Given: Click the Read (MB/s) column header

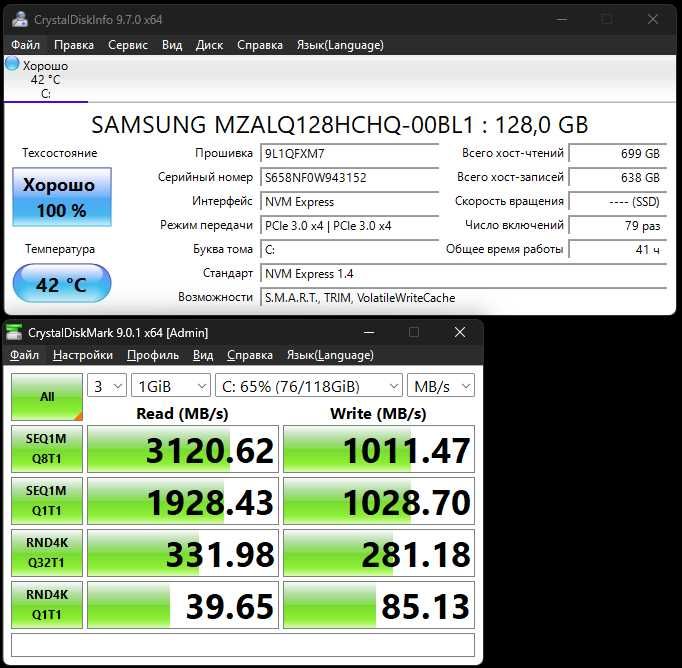Looking at the screenshot, I should tap(182, 414).
